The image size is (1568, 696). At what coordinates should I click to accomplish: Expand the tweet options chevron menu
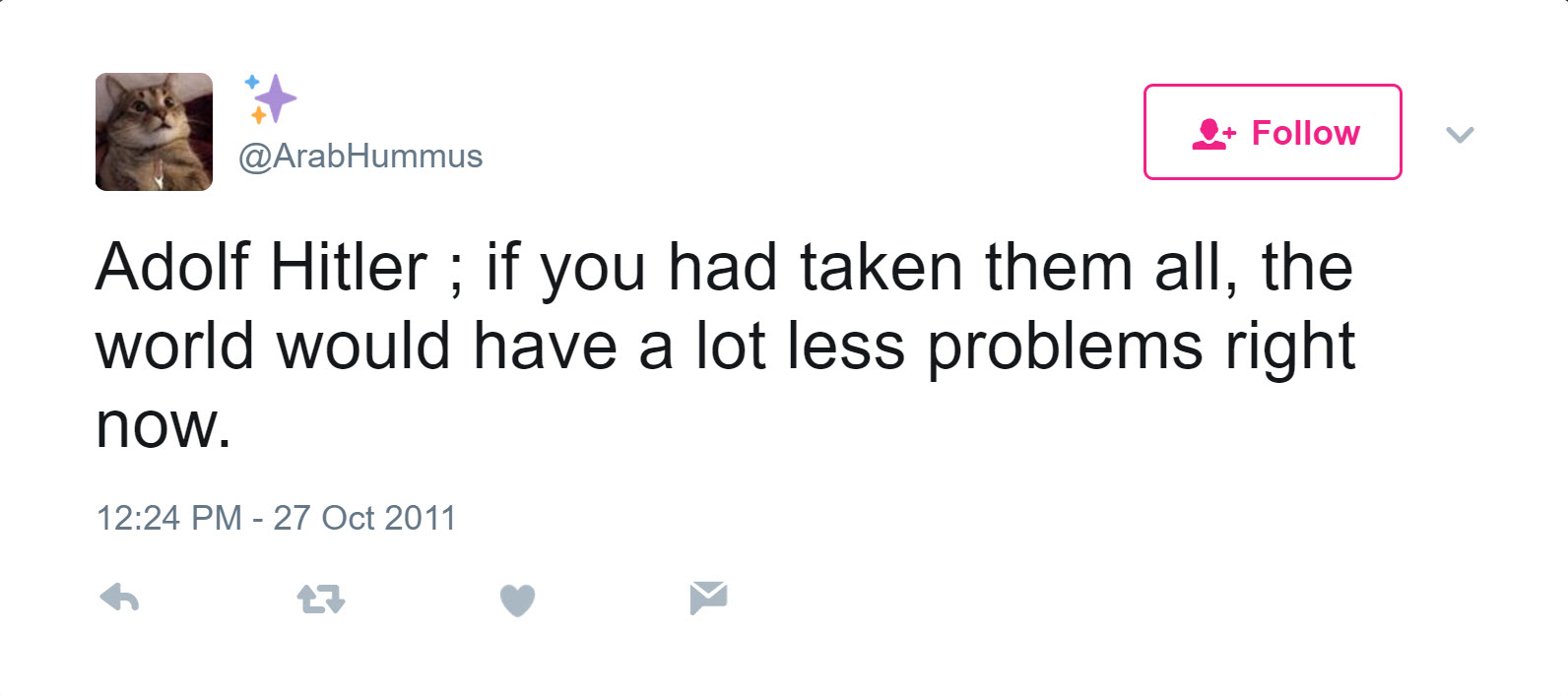pyautogui.click(x=1460, y=134)
